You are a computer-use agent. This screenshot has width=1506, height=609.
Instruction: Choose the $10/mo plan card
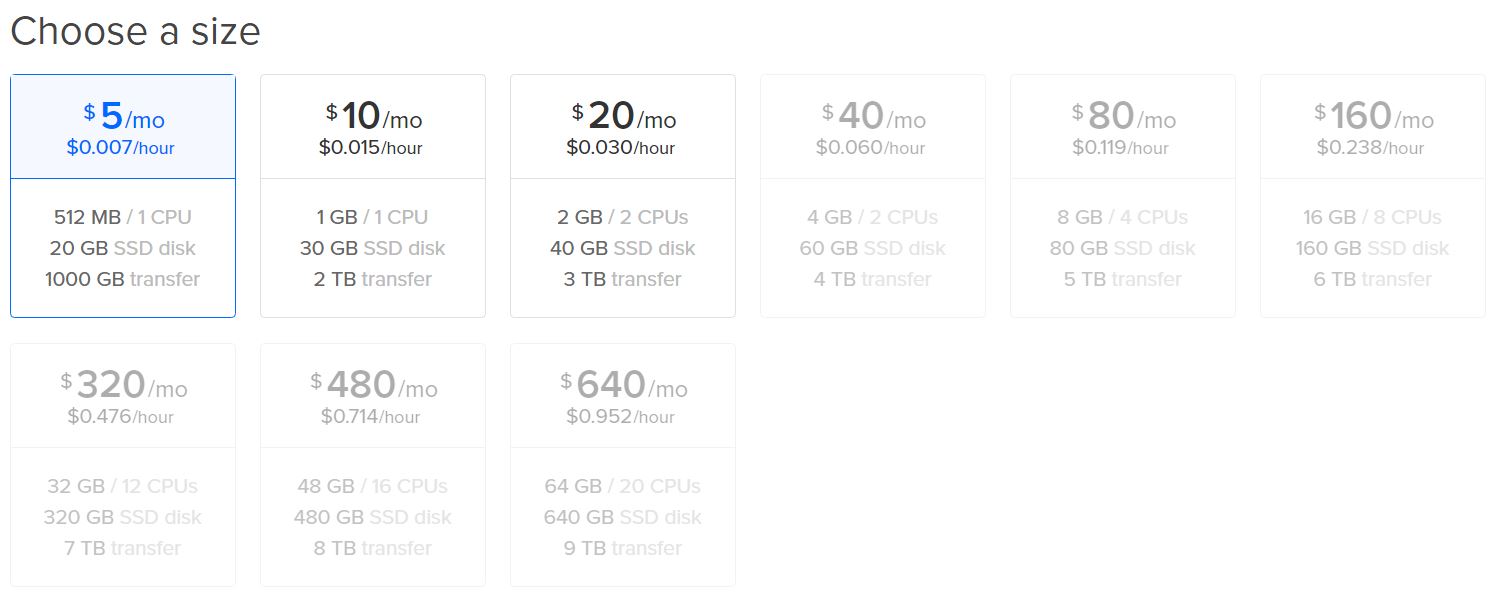373,196
